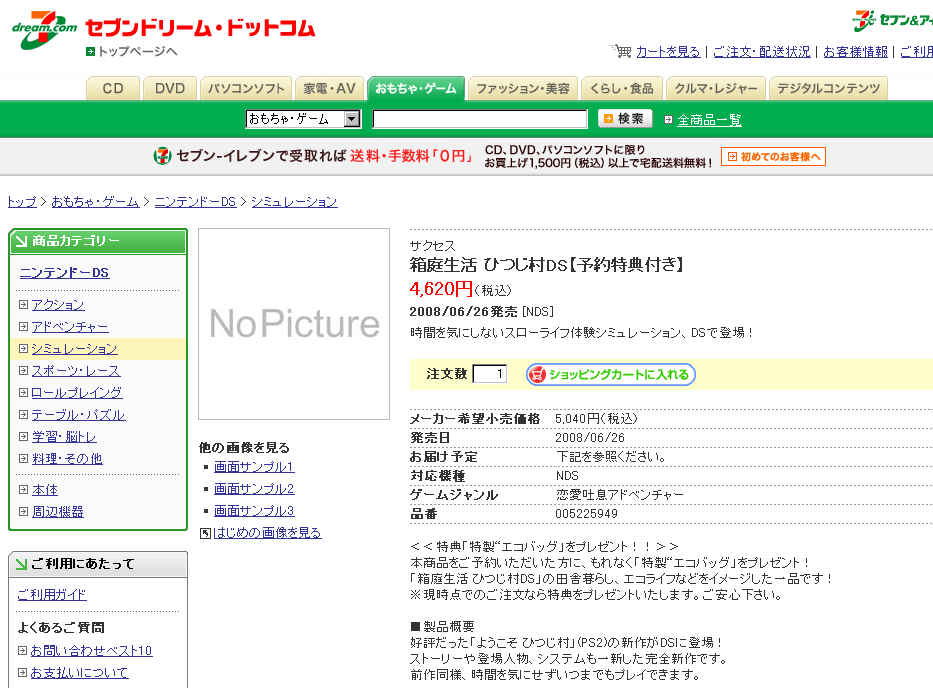Click arrow icon beside トップページへ
The width and height of the screenshot is (933, 688).
click(90, 52)
